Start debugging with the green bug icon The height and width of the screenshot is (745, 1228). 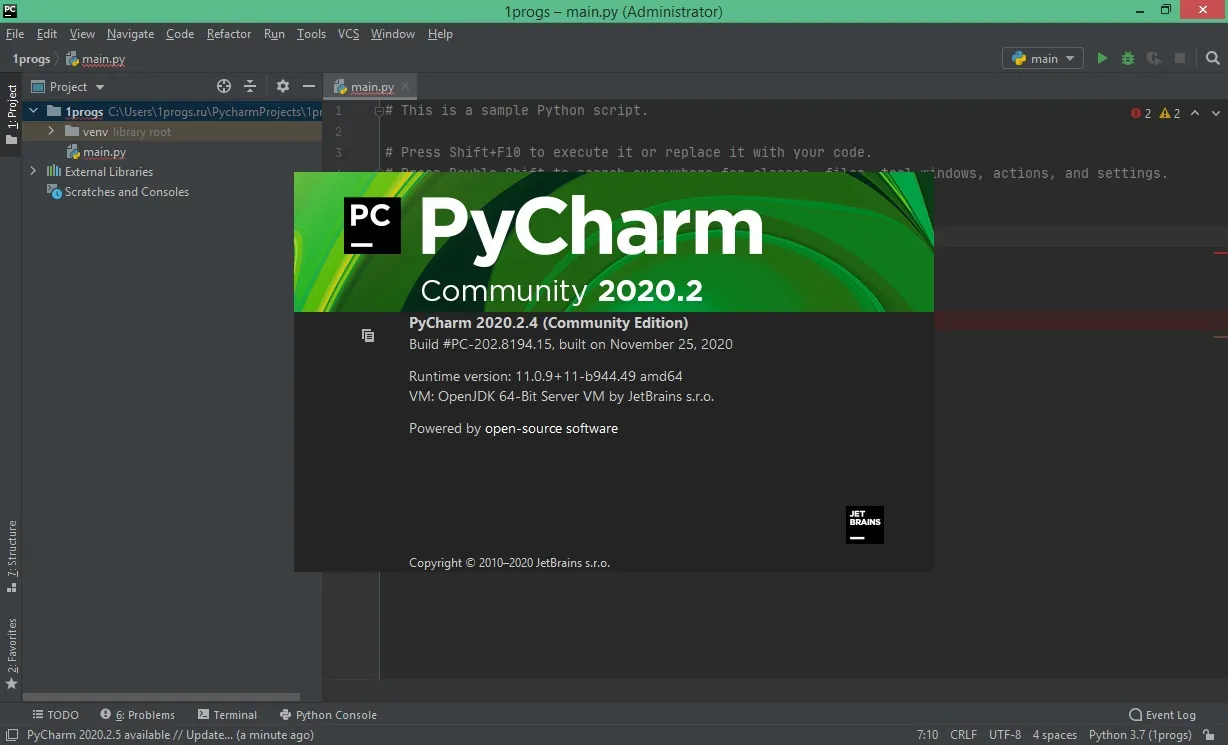pos(1128,59)
